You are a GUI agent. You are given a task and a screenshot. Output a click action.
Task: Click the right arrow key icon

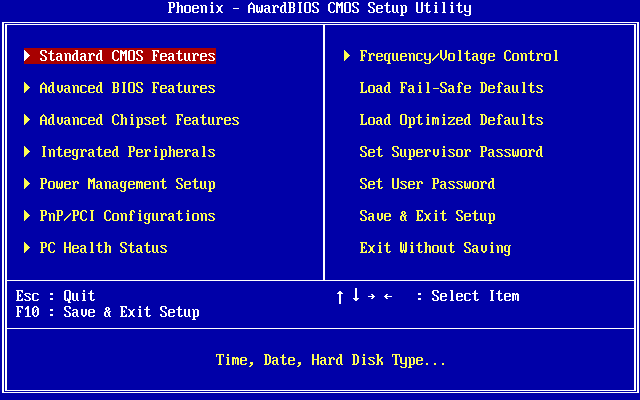tap(371, 296)
